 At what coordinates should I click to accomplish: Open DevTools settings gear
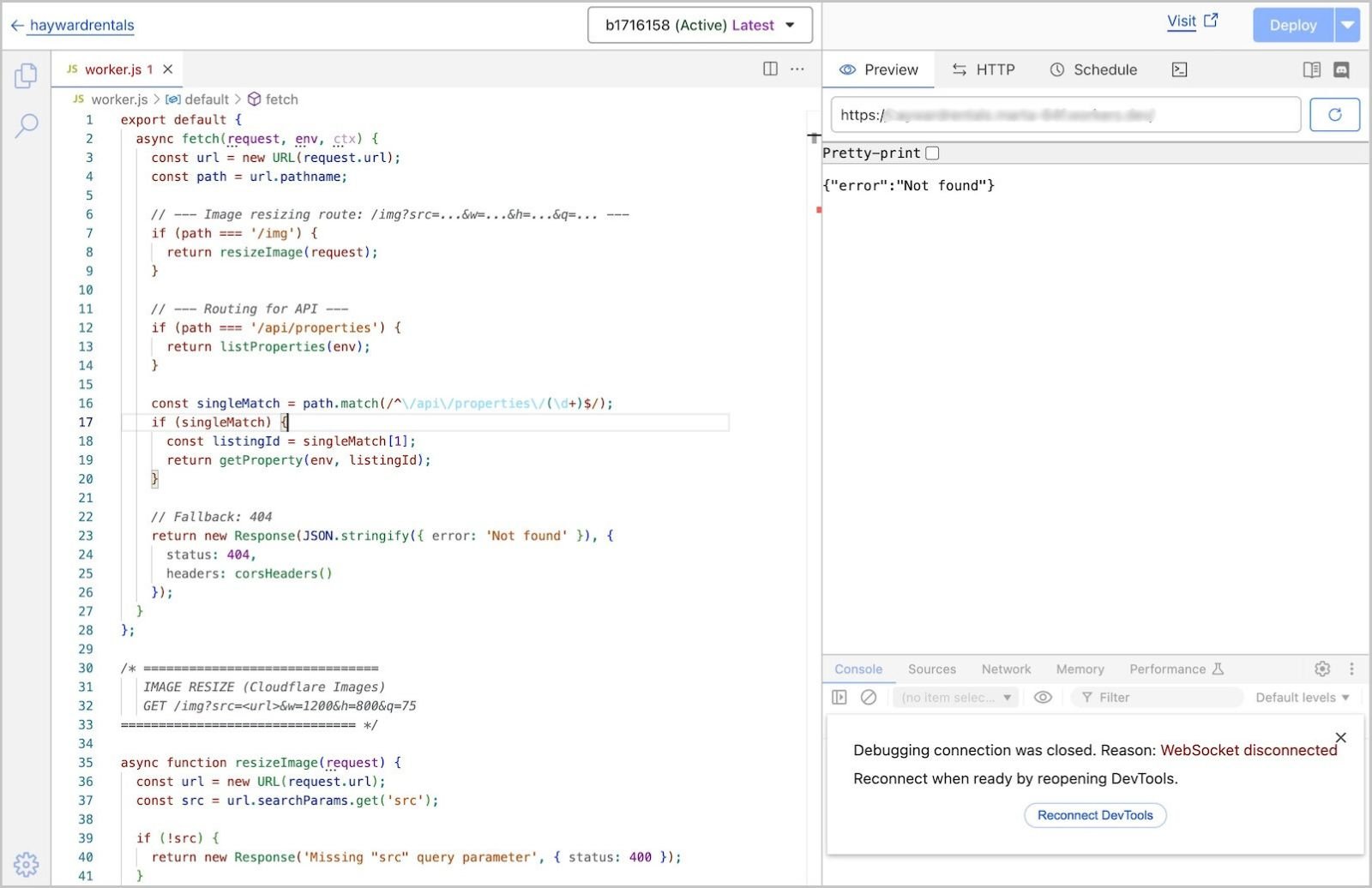(1322, 669)
